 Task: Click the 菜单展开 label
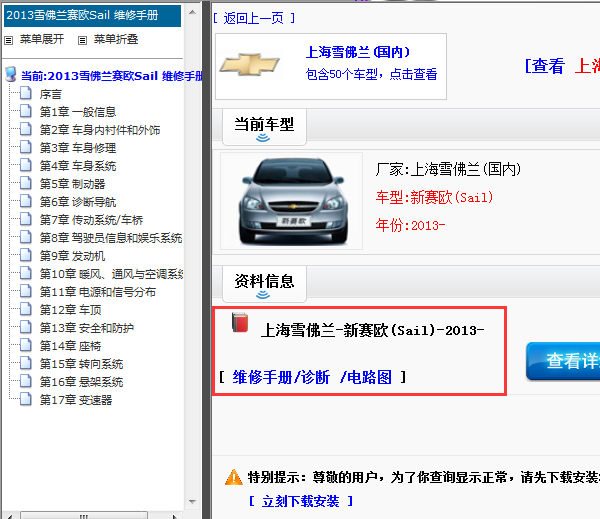click(x=42, y=39)
